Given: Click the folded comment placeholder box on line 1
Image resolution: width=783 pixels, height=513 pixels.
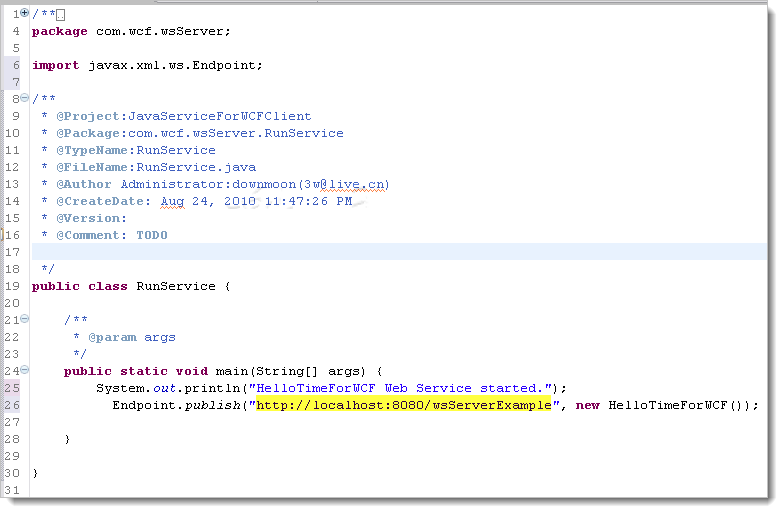Looking at the screenshot, I should tap(60, 15).
